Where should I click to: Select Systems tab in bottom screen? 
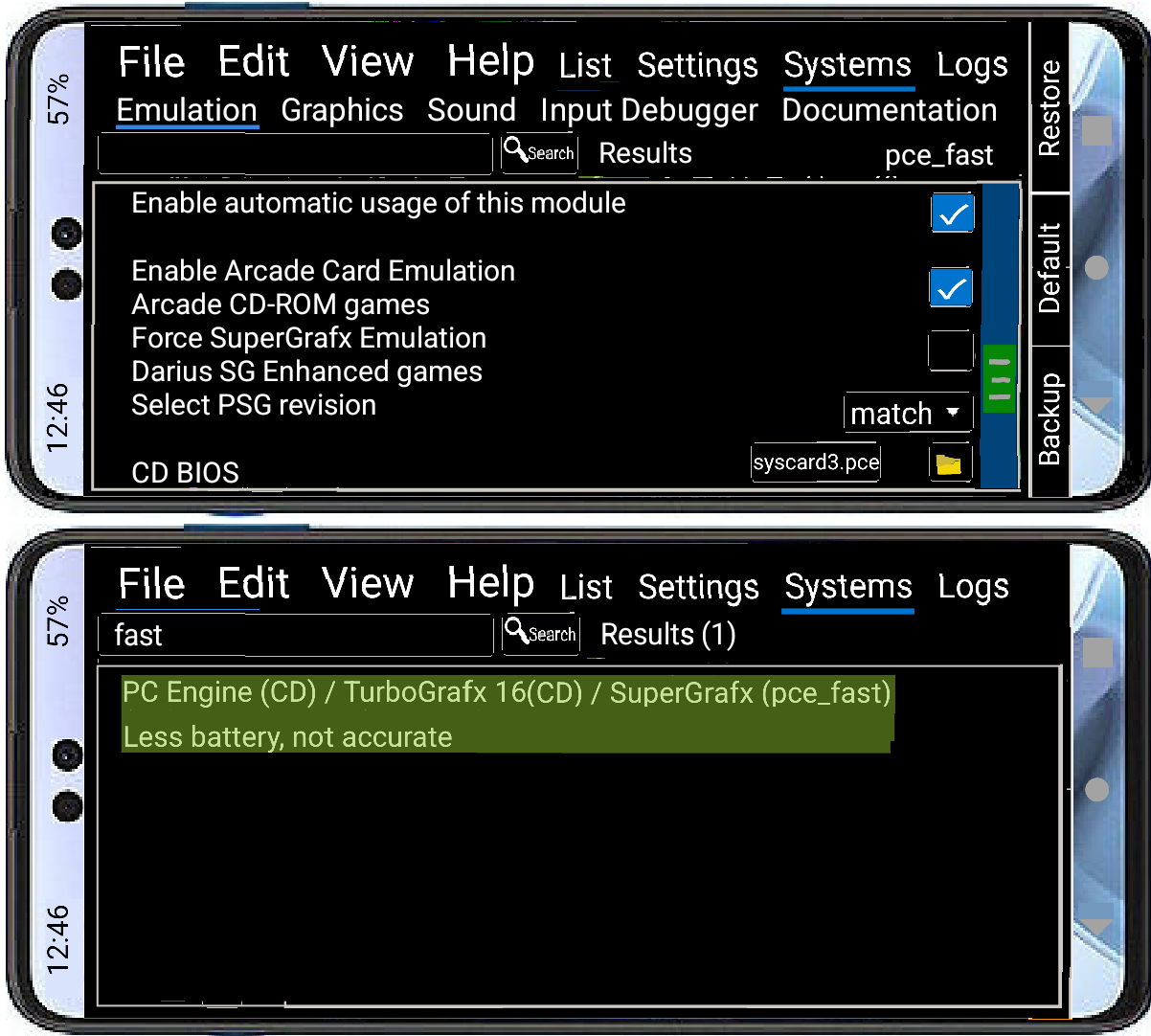pos(848,587)
